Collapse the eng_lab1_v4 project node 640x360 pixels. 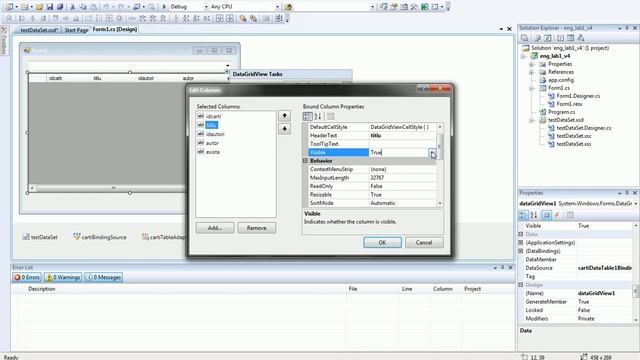pyautogui.click(x=523, y=56)
